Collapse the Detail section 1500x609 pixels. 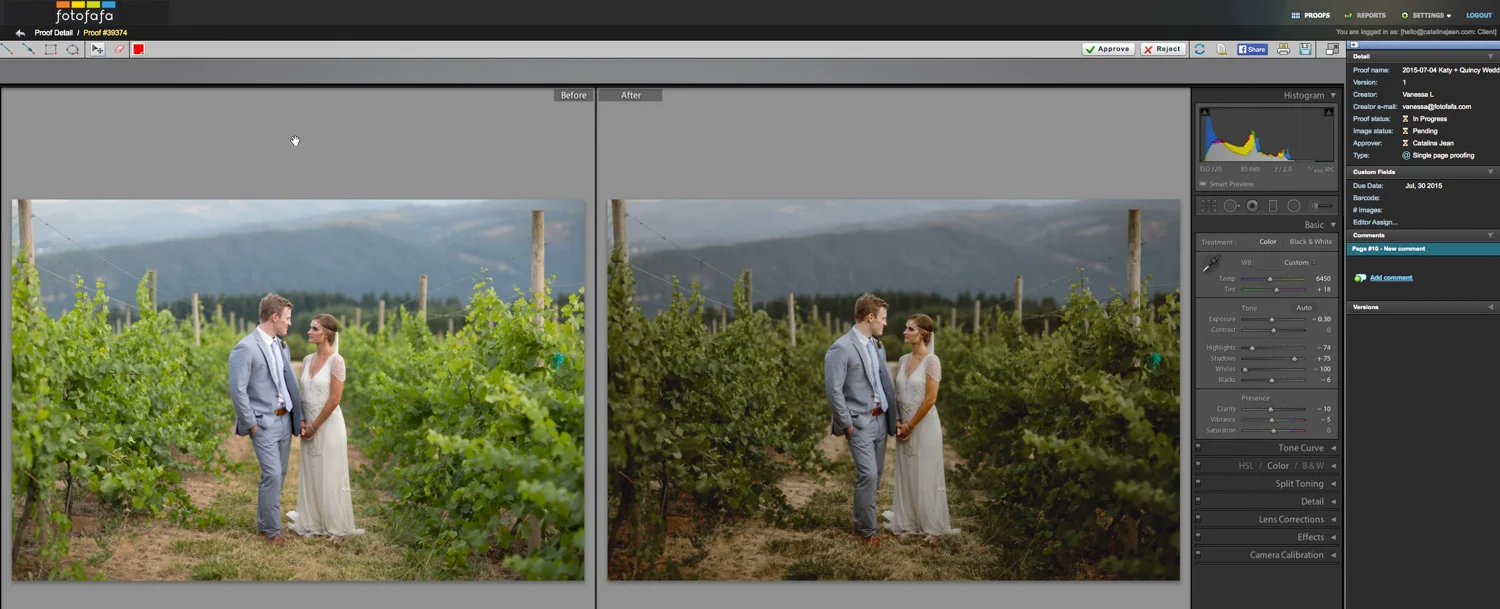1490,56
